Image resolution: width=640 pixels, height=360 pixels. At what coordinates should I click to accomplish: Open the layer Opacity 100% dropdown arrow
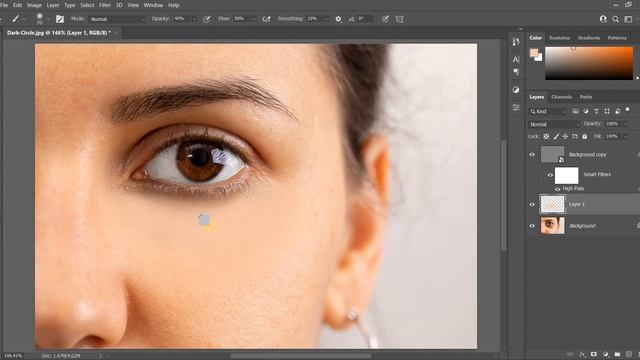(x=625, y=124)
